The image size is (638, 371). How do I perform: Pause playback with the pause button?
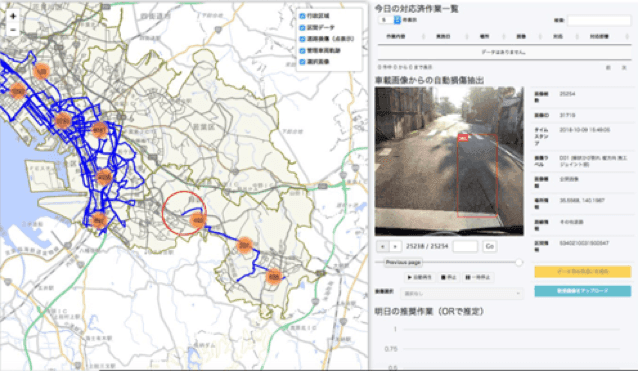[x=478, y=277]
